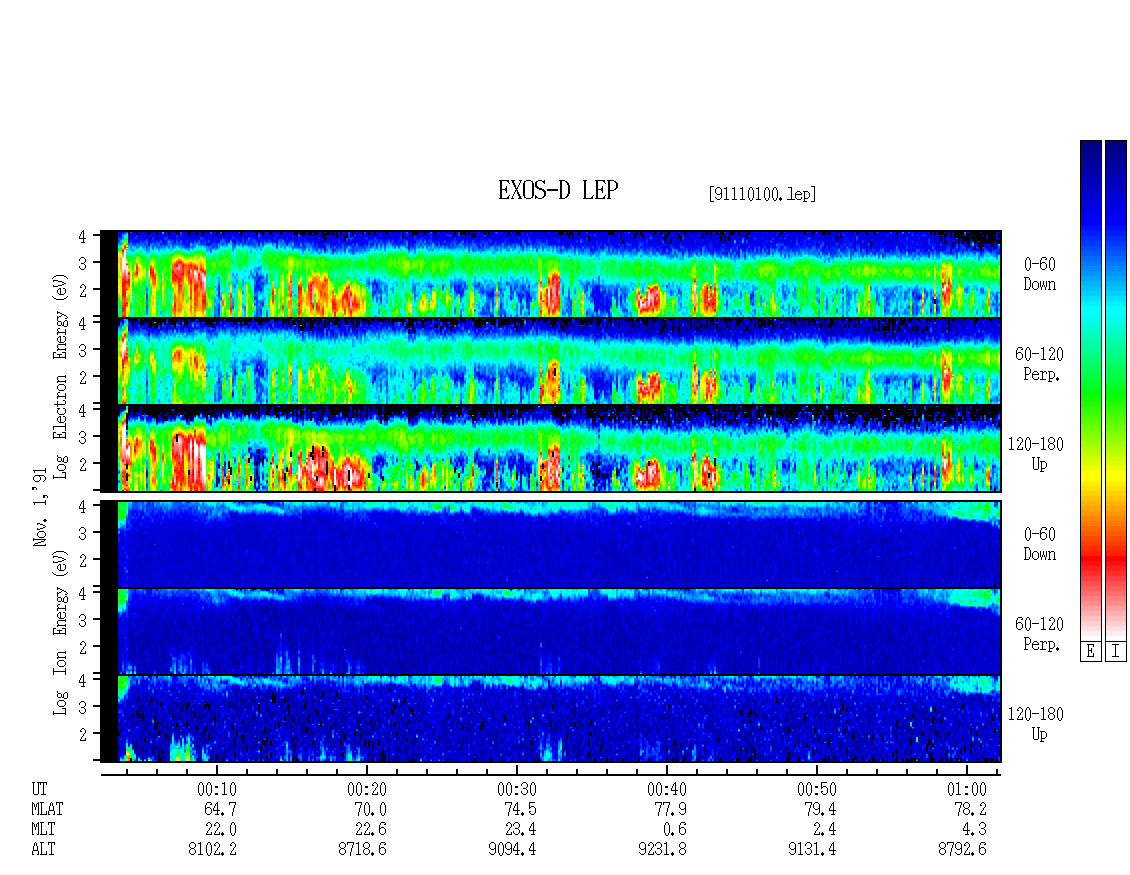Click the MLAT value 70.0
Screen dimensions: 1130x875
click(x=370, y=809)
